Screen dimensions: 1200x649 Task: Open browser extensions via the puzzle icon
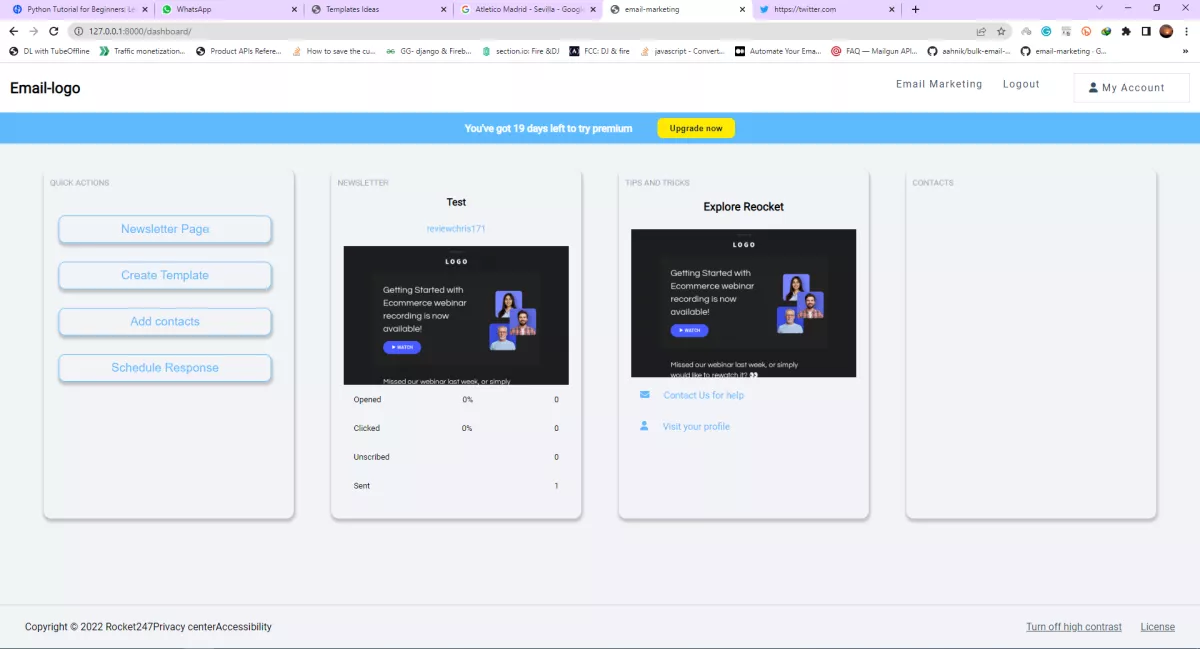click(x=1127, y=31)
